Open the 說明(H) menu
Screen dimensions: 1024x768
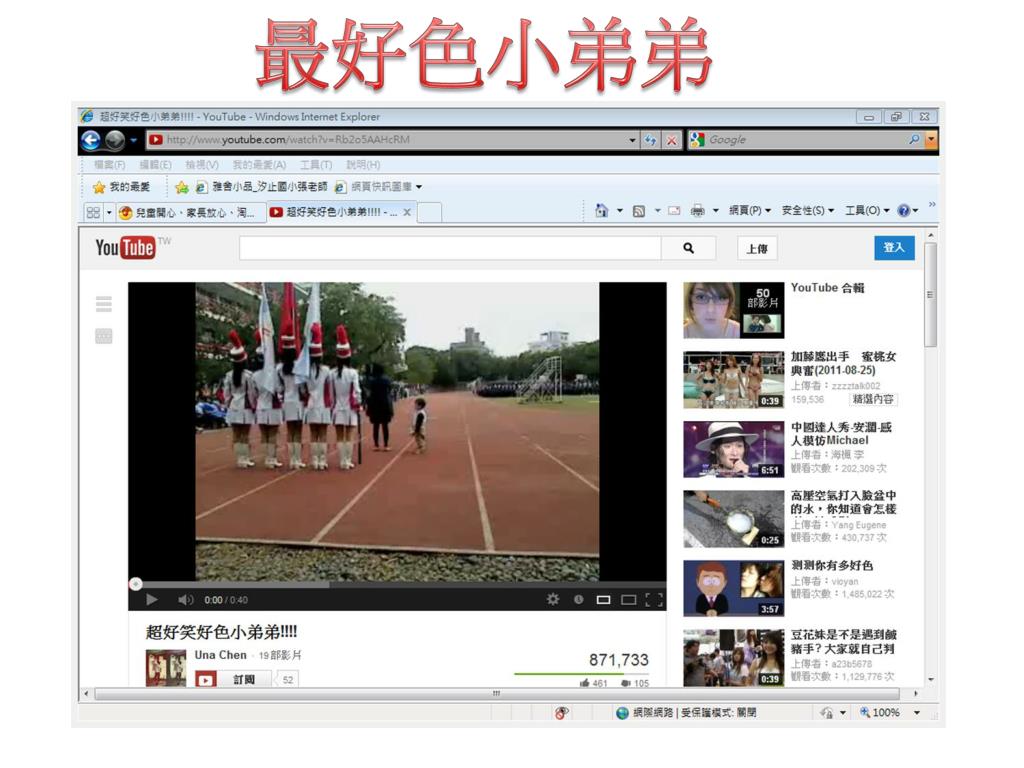[363, 165]
